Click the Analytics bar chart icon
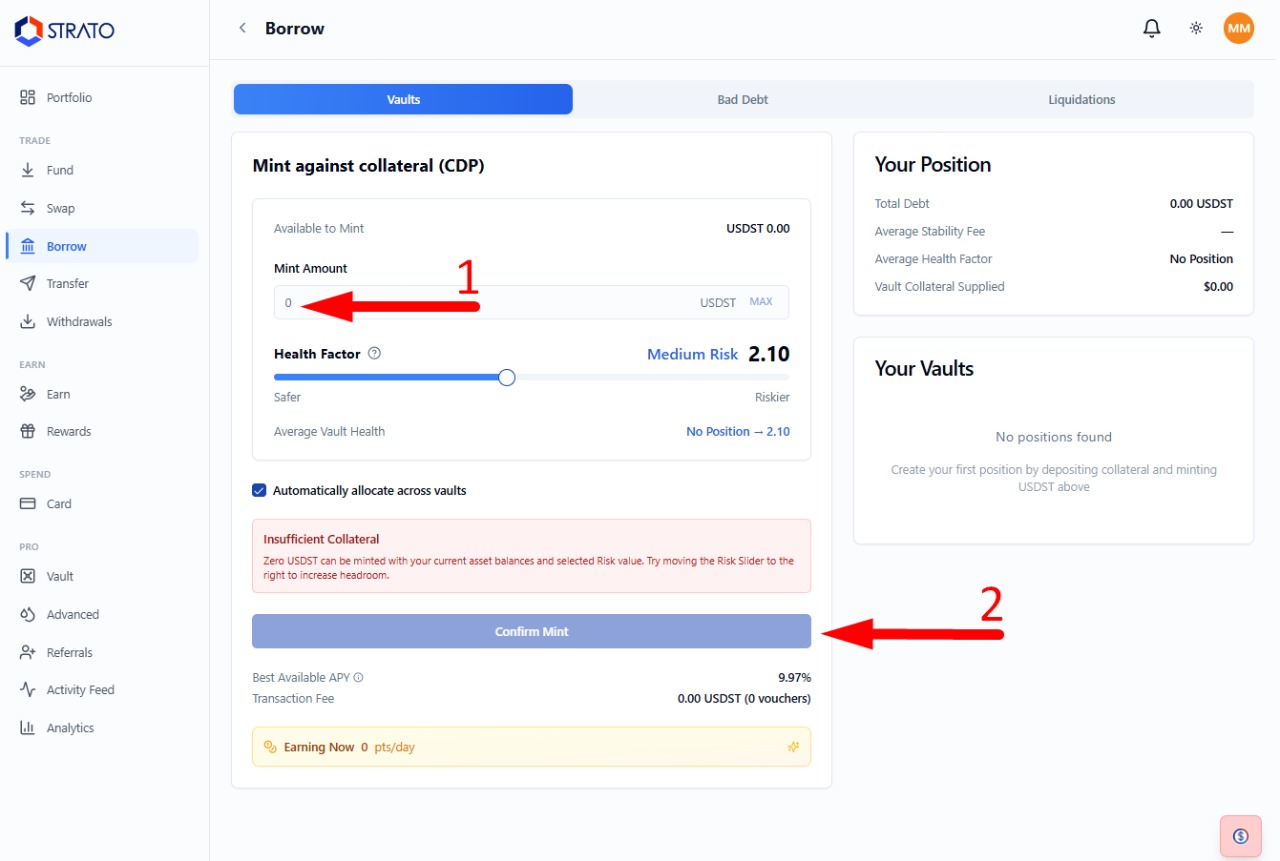This screenshot has height=861, width=1280. click(x=28, y=728)
